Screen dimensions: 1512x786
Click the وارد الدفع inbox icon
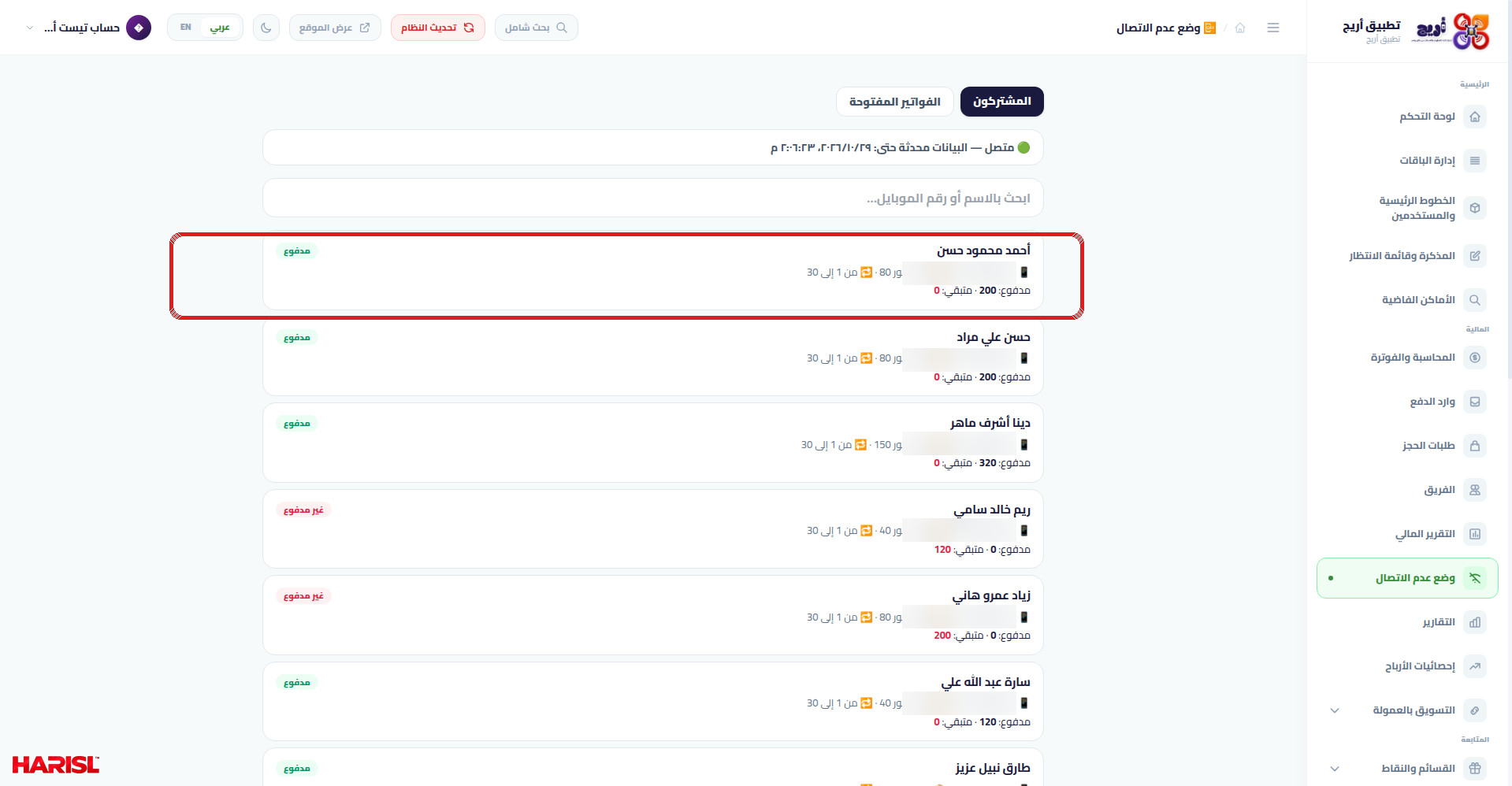(1474, 402)
